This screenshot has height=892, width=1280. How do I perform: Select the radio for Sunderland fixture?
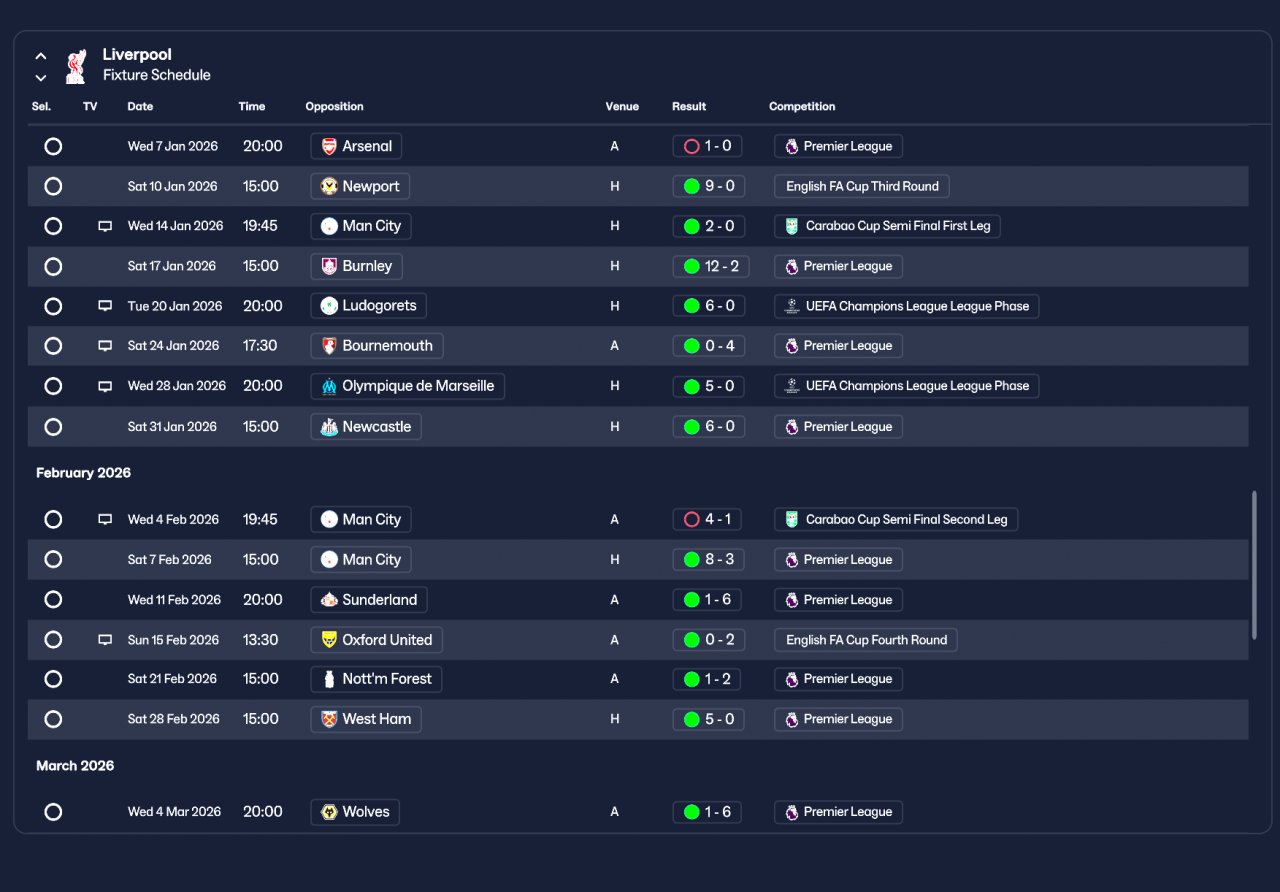(x=53, y=600)
